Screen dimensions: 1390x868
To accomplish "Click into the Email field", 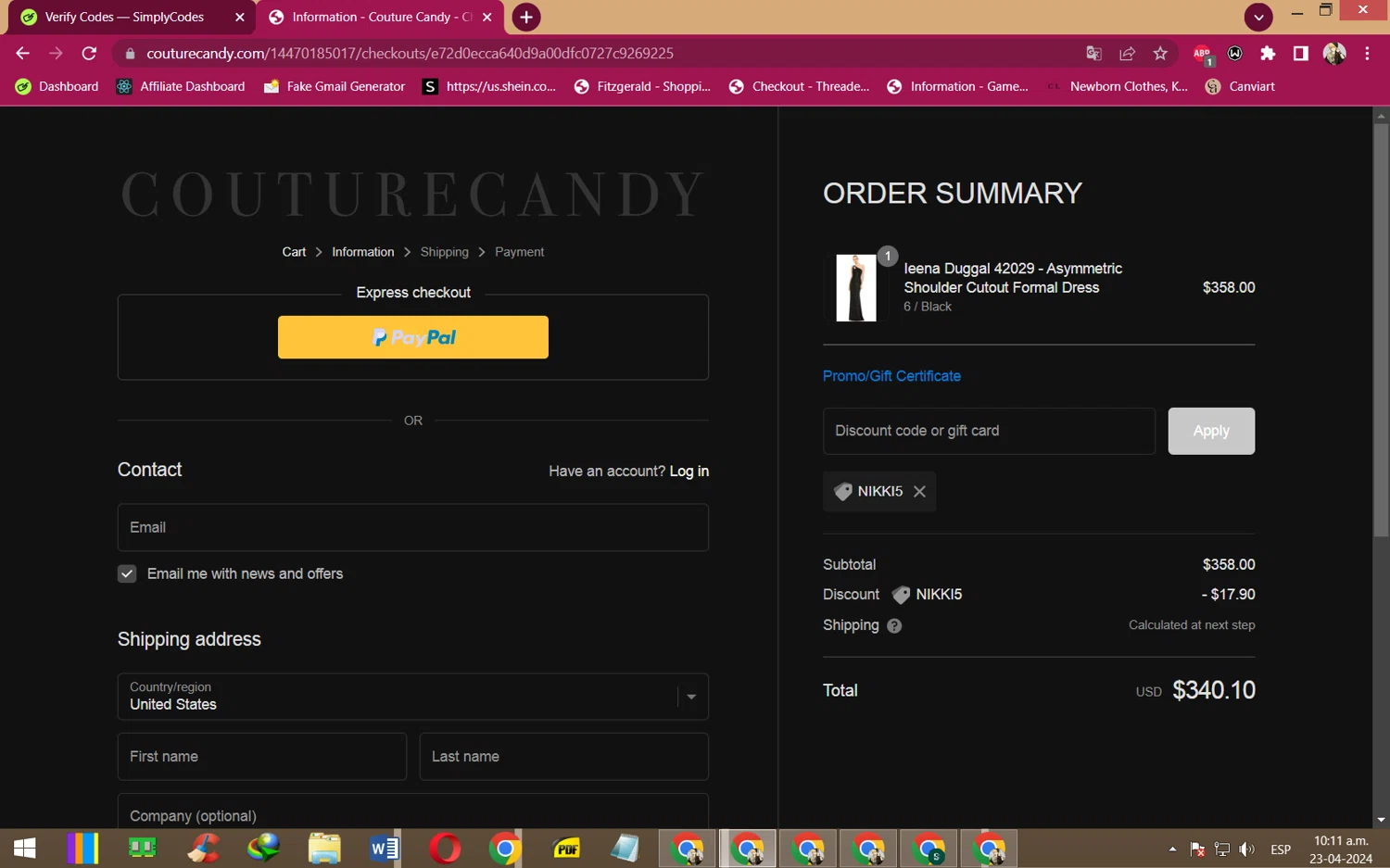I will [x=413, y=527].
